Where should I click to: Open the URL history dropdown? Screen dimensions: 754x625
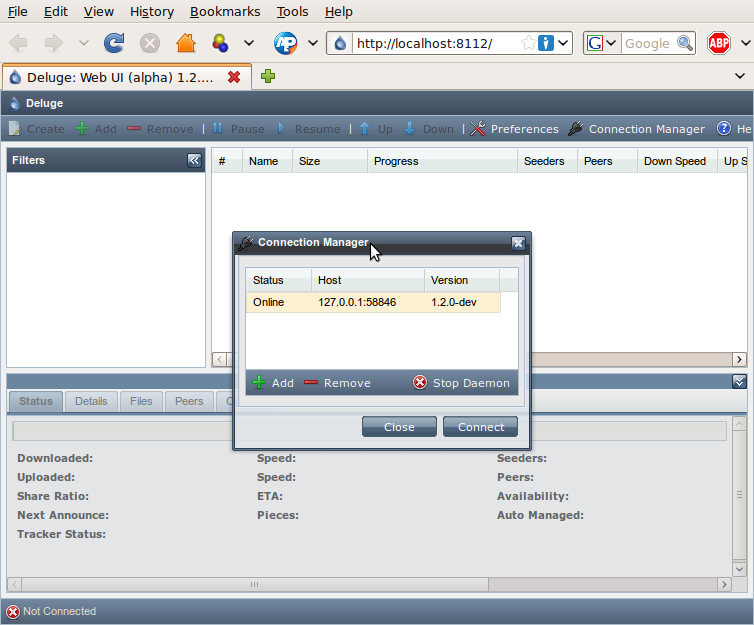pyautogui.click(x=563, y=43)
